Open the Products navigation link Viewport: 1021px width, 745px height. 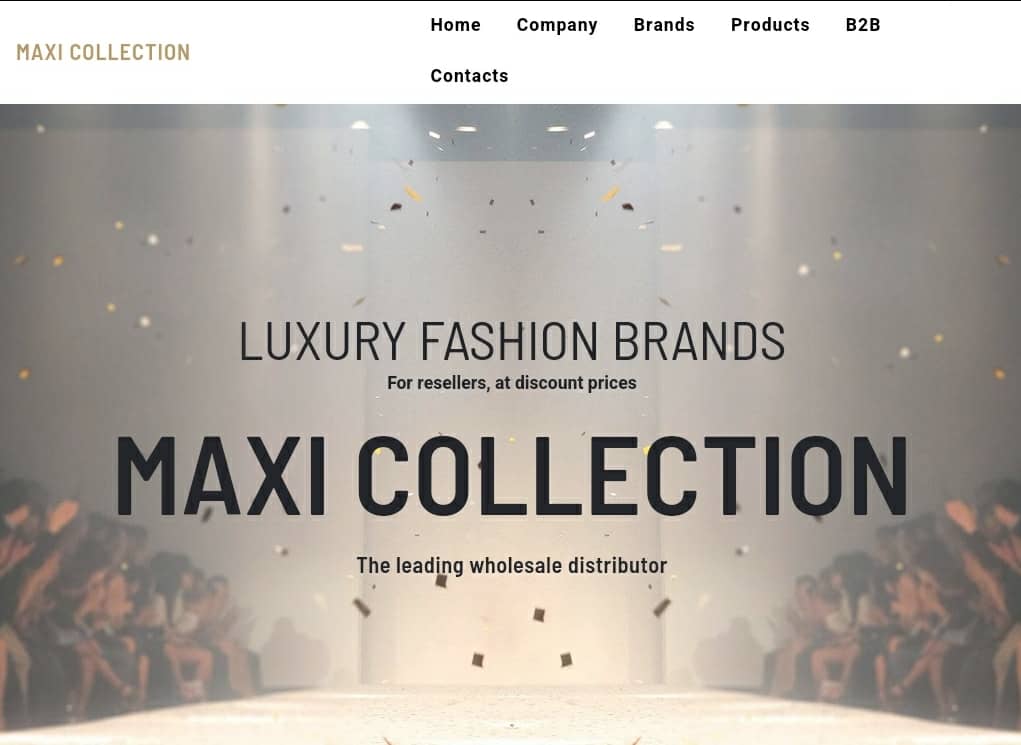770,25
